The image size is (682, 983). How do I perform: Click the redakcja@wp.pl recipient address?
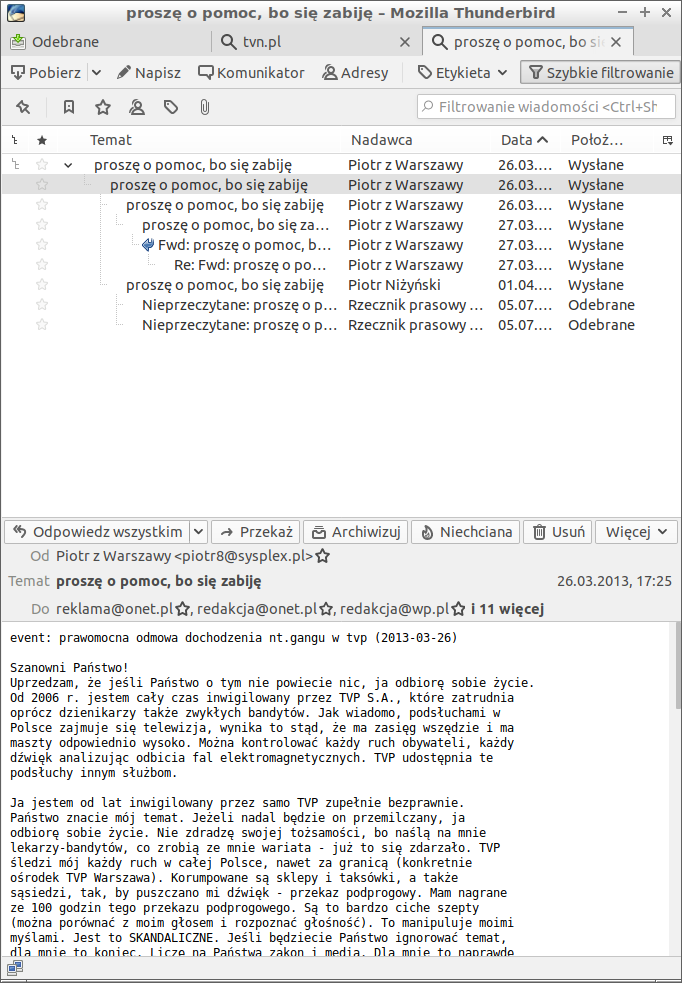[394, 609]
